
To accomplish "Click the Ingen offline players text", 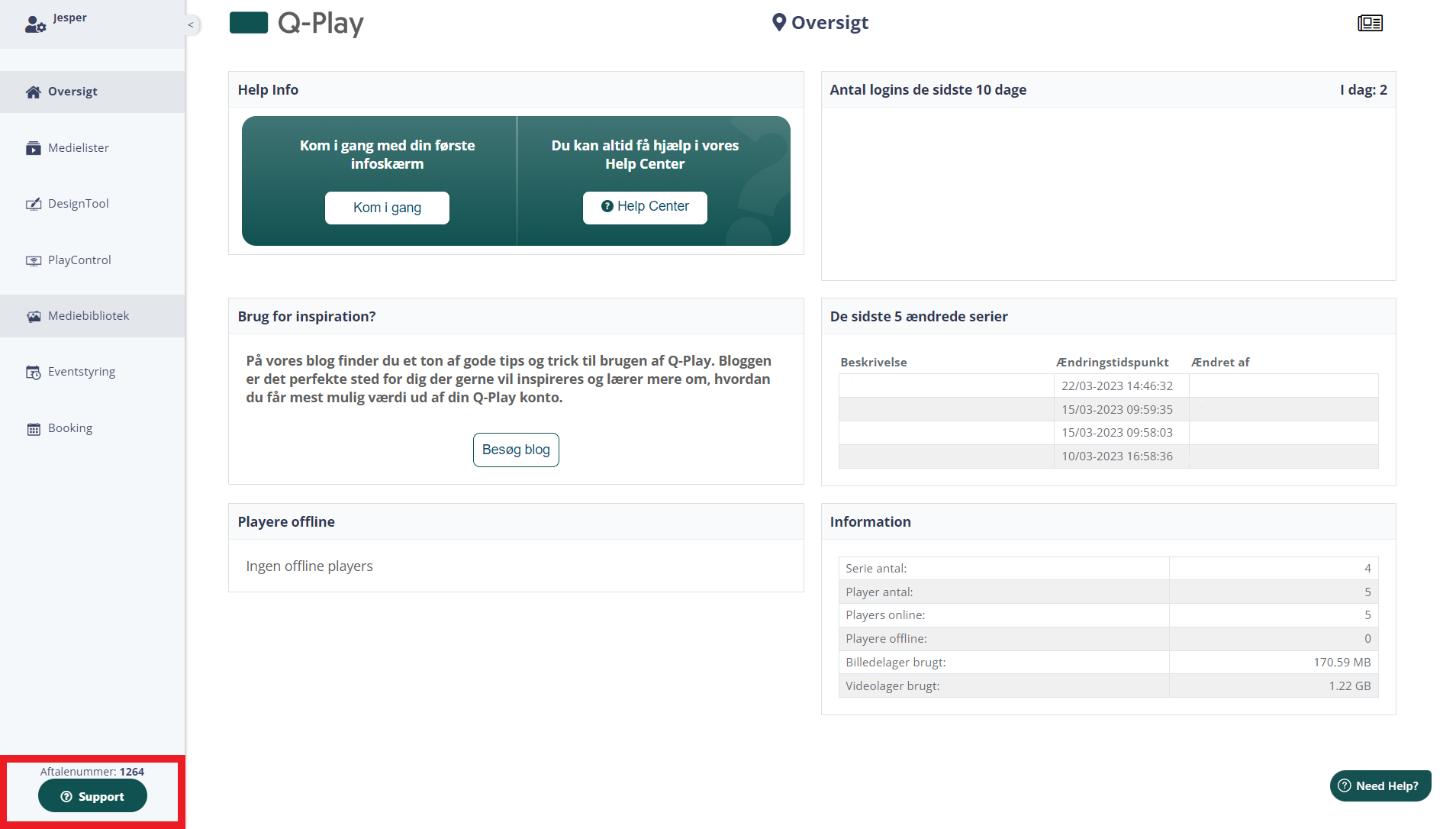I will [309, 566].
